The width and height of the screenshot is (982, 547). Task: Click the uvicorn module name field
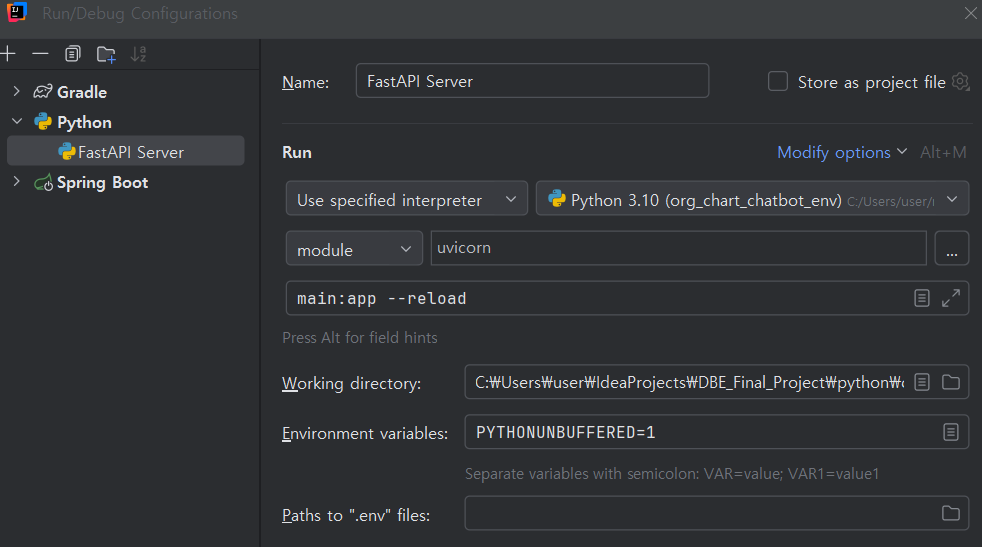678,248
